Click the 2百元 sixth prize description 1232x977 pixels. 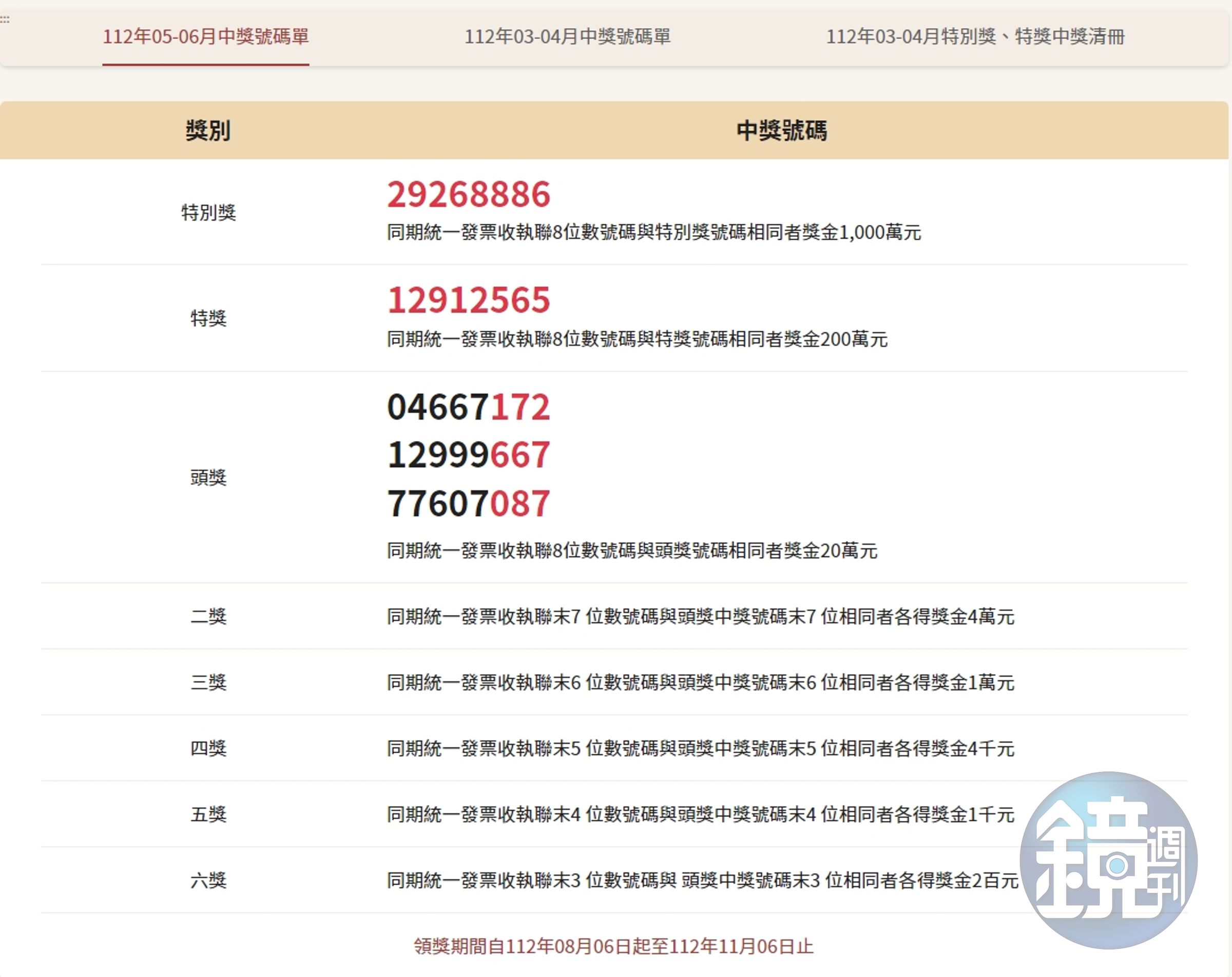pos(703,880)
